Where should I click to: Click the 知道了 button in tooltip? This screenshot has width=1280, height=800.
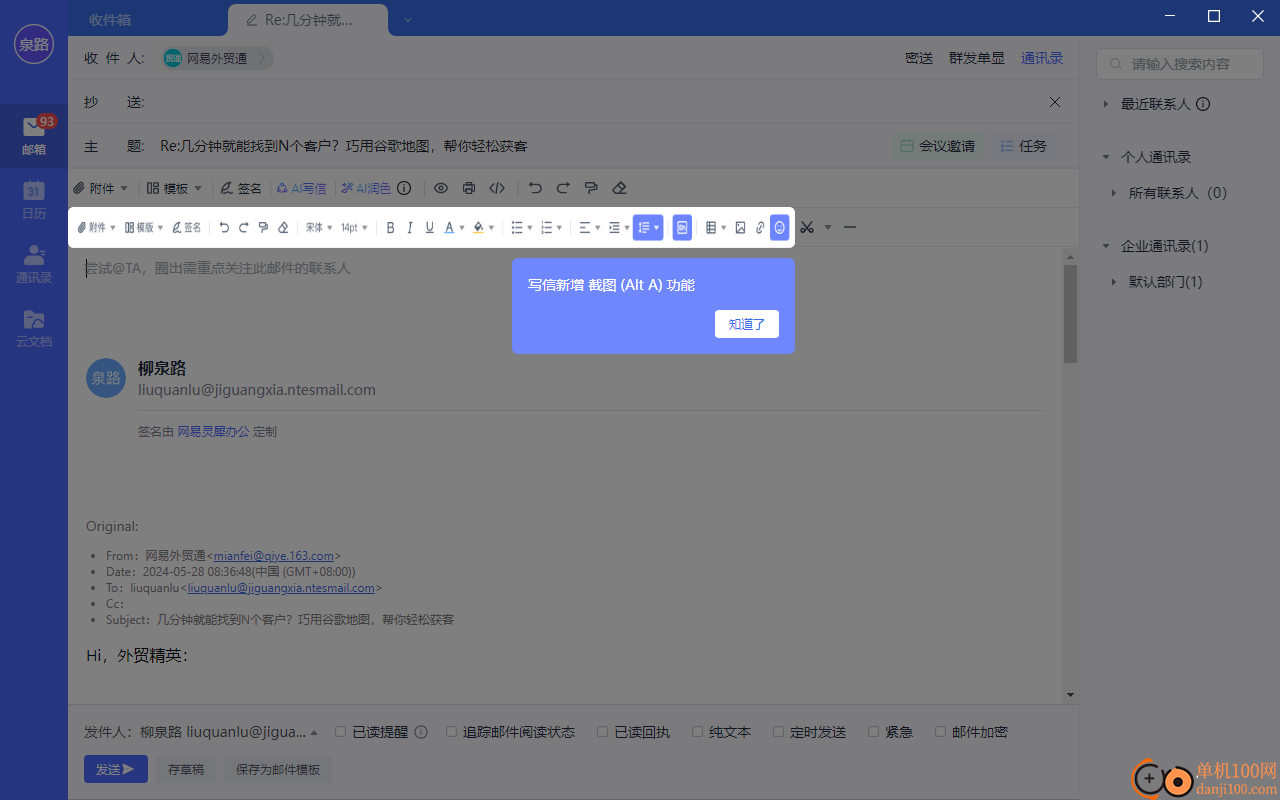tap(747, 324)
